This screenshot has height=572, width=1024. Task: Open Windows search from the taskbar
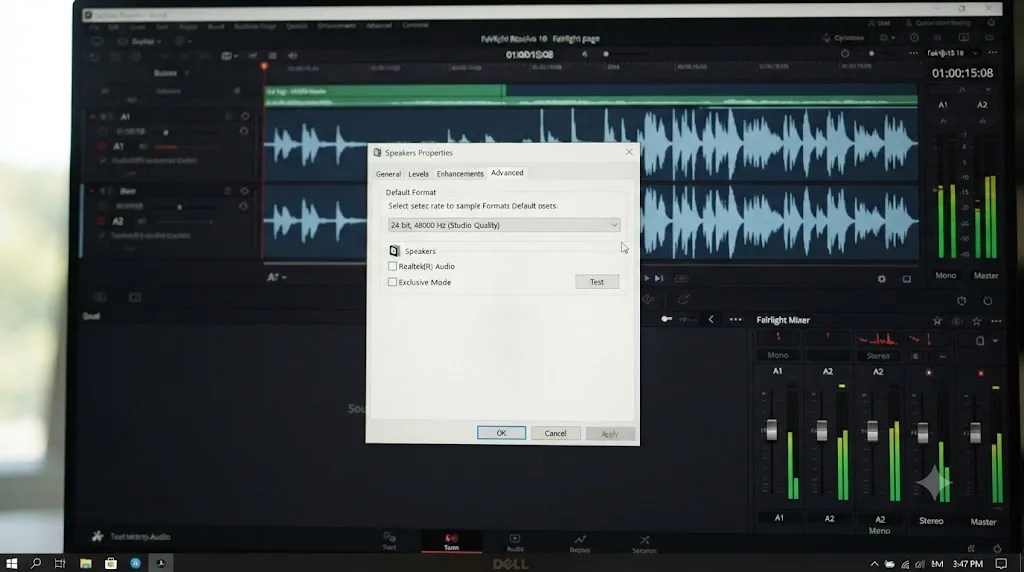(x=35, y=563)
